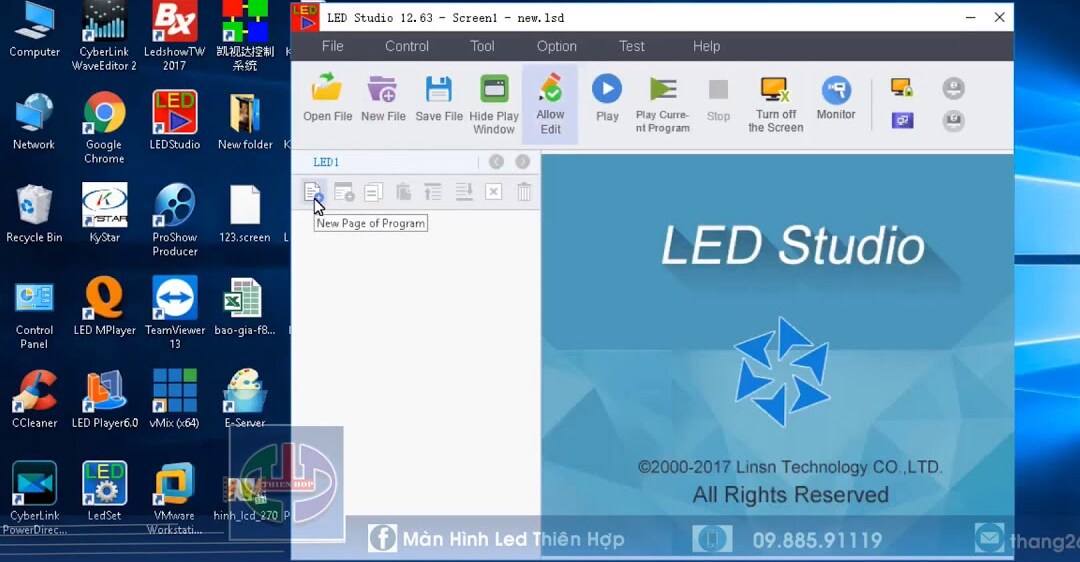Click the Open File toolbar icon

(x=327, y=90)
